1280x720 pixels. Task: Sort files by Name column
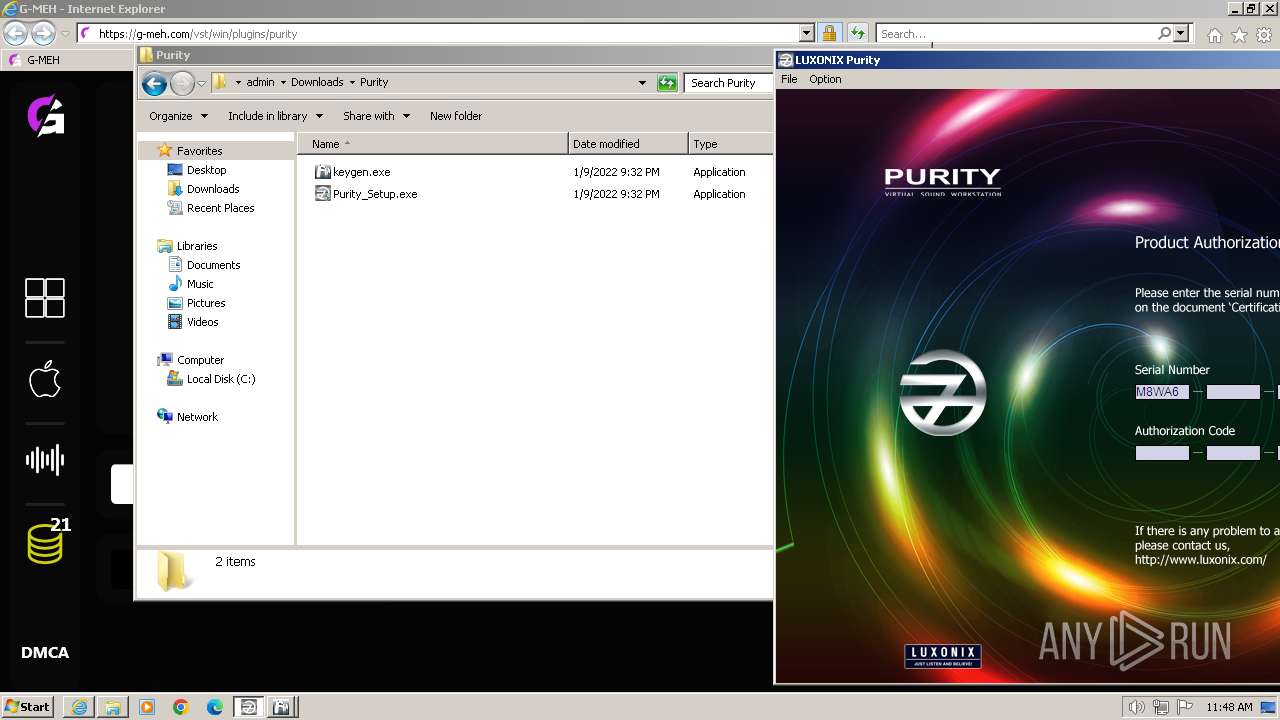click(x=432, y=144)
